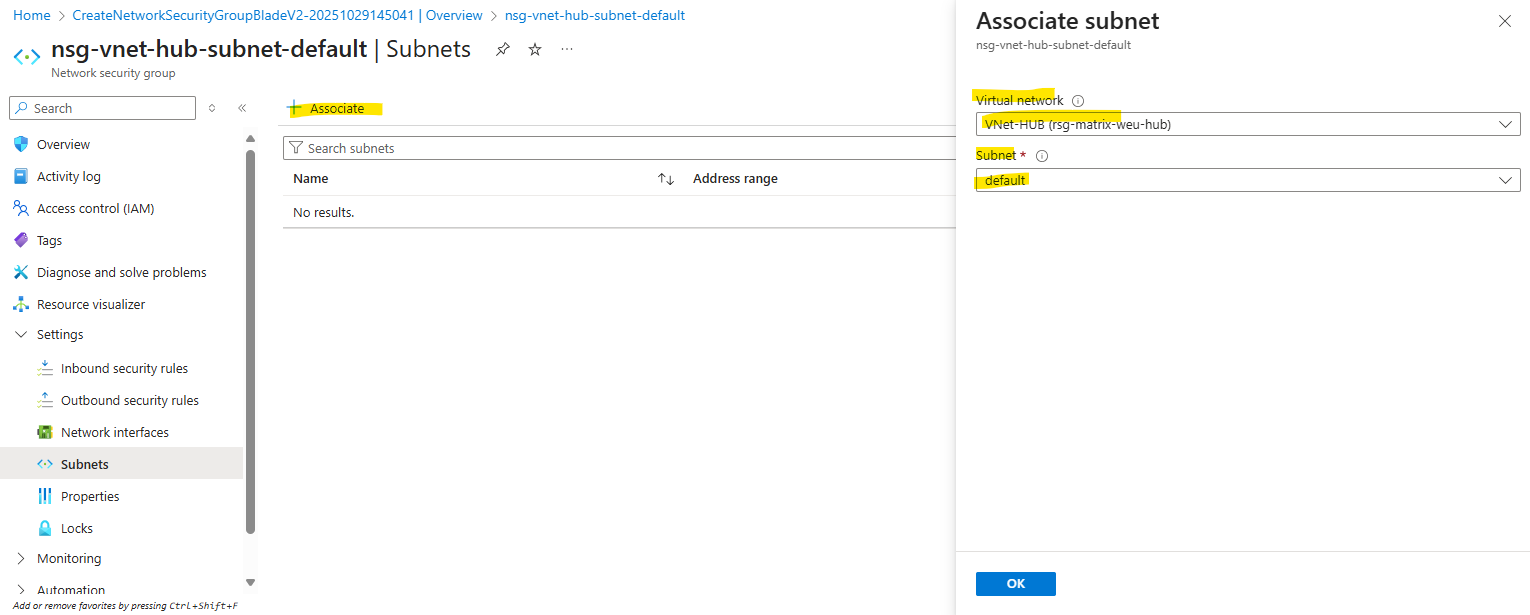The height and width of the screenshot is (615, 1530).
Task: Expand the Monitoring section
Action: [21, 559]
